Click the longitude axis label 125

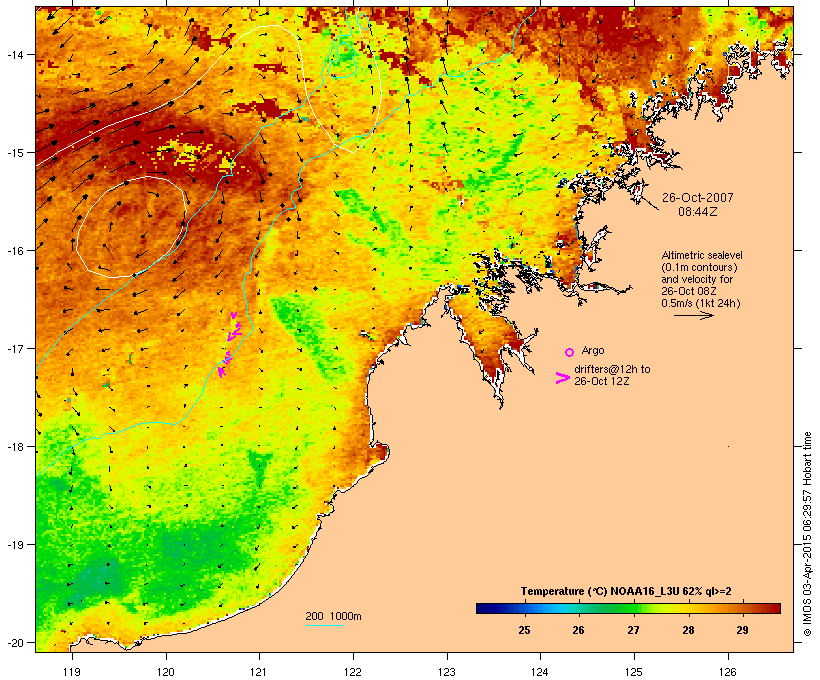click(x=634, y=672)
